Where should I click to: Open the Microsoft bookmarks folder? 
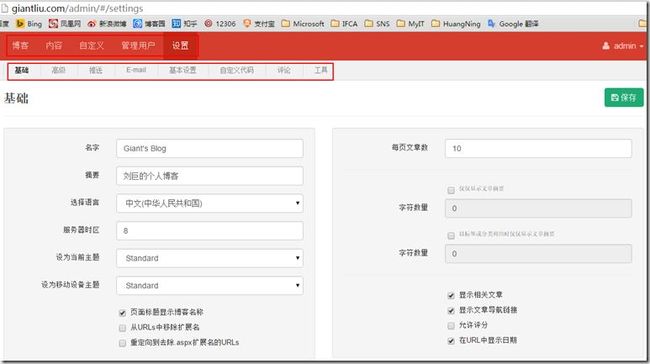[303, 24]
